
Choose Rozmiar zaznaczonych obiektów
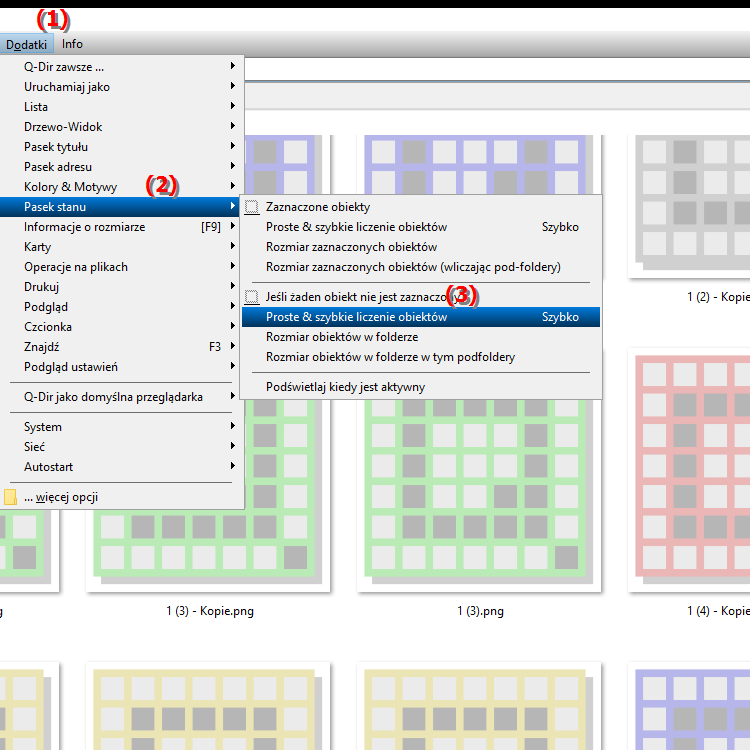pyautogui.click(x=421, y=247)
